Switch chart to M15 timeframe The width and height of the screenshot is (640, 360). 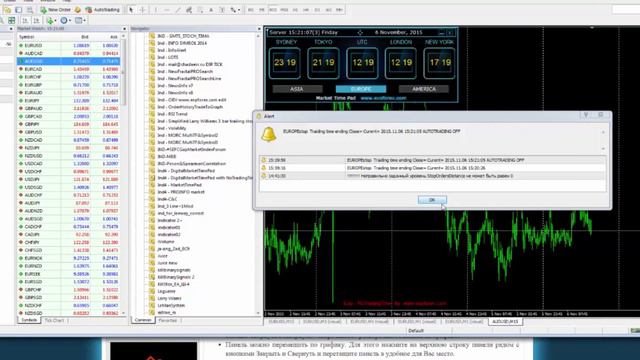[x=273, y=10]
